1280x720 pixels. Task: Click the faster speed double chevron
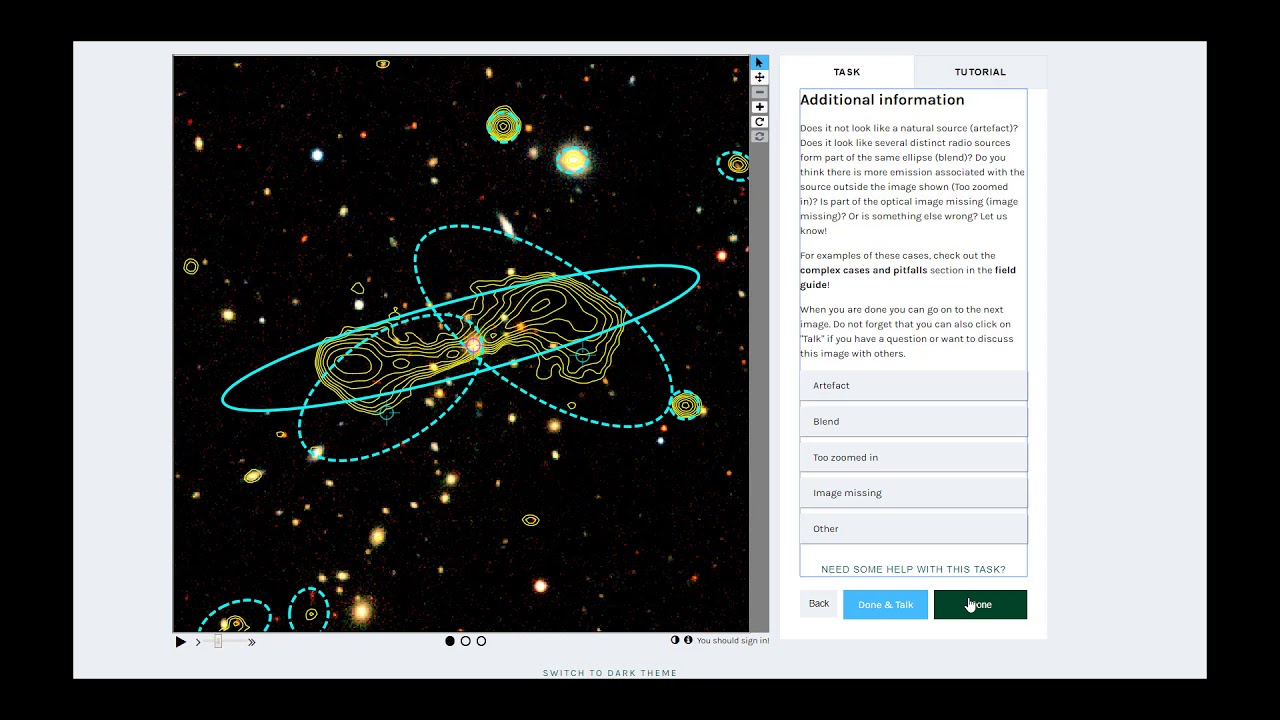coord(251,642)
